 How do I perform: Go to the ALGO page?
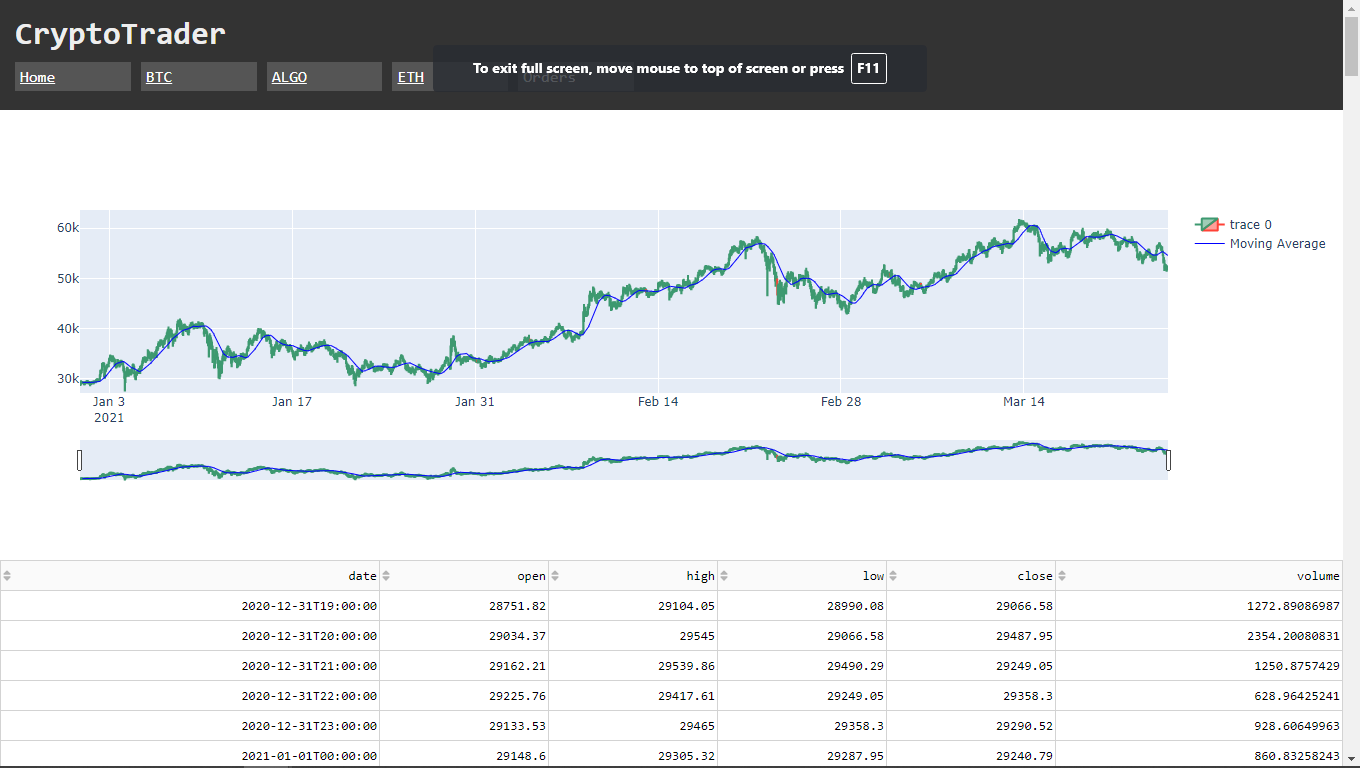(289, 77)
